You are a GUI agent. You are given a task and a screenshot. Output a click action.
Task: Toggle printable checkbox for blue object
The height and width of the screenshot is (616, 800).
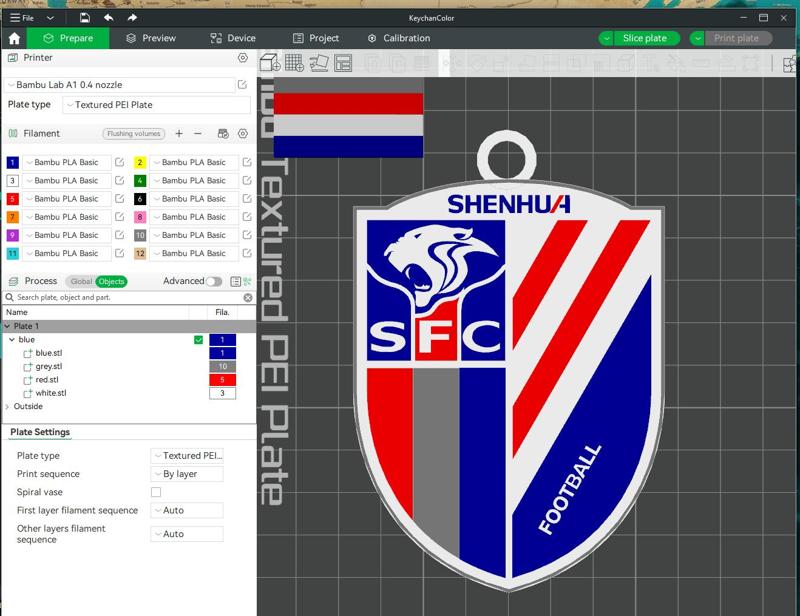[x=198, y=340]
